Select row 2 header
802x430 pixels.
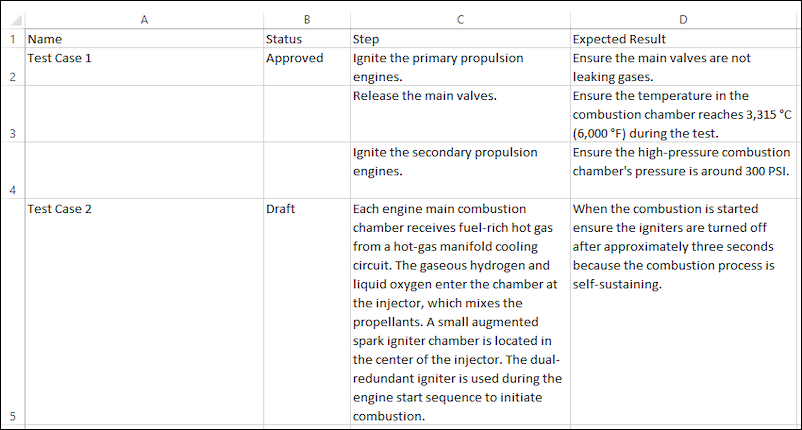click(x=12, y=76)
